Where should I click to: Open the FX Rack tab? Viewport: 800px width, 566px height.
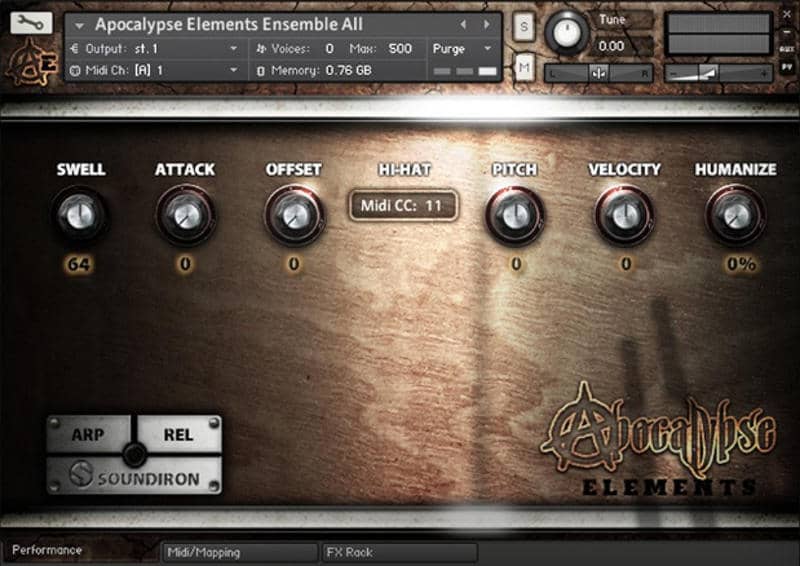pos(400,551)
